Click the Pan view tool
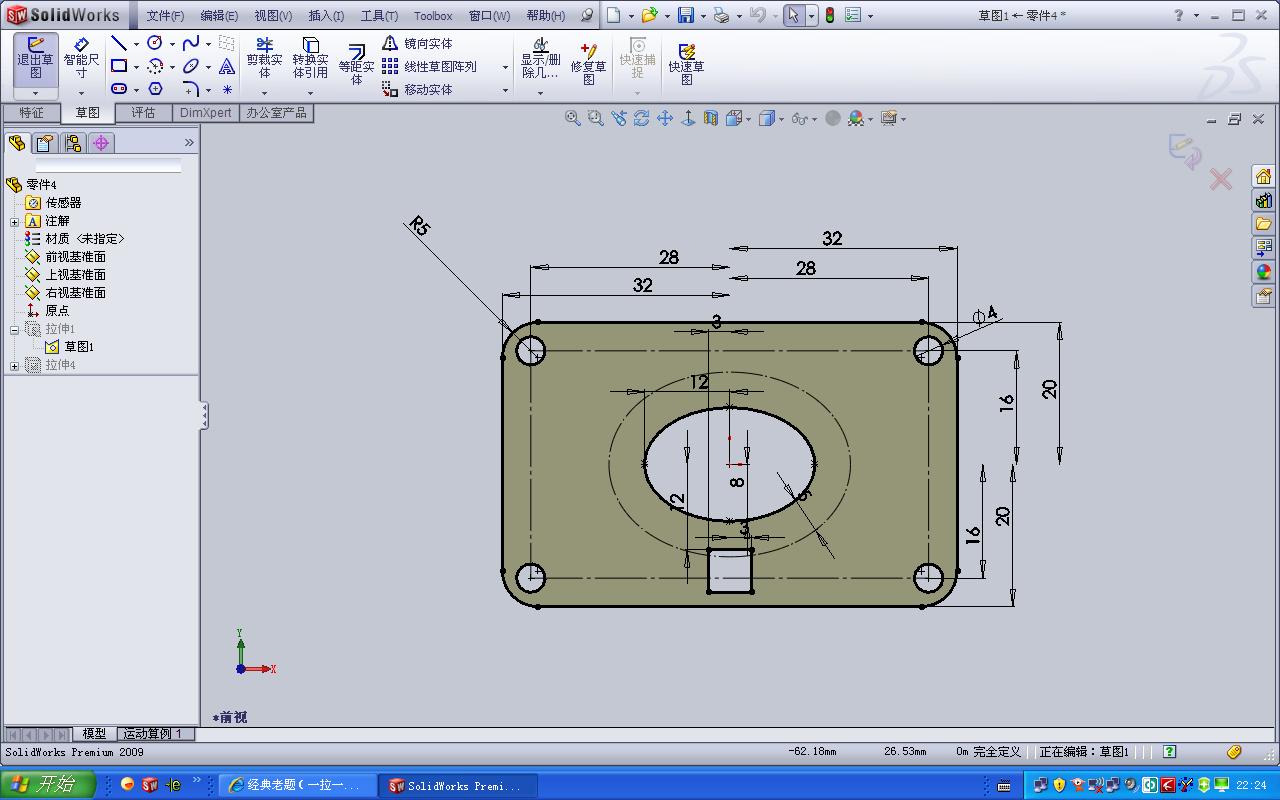The image size is (1280, 800). point(664,118)
